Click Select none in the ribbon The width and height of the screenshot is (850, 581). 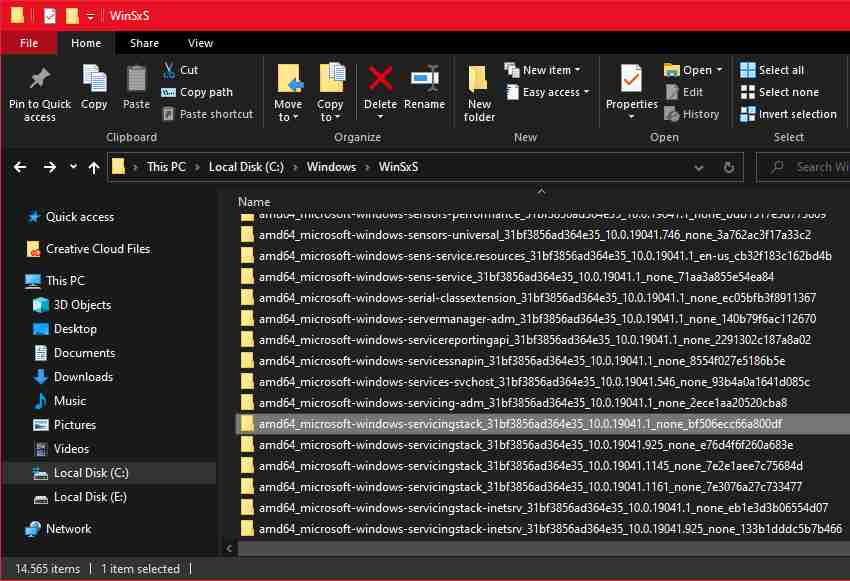pos(780,92)
